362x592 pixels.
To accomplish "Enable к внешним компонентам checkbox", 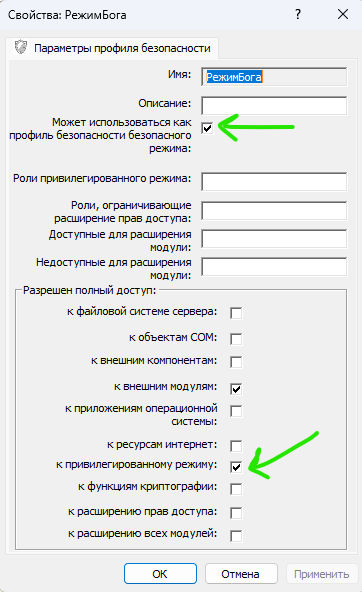I will pos(236,362).
